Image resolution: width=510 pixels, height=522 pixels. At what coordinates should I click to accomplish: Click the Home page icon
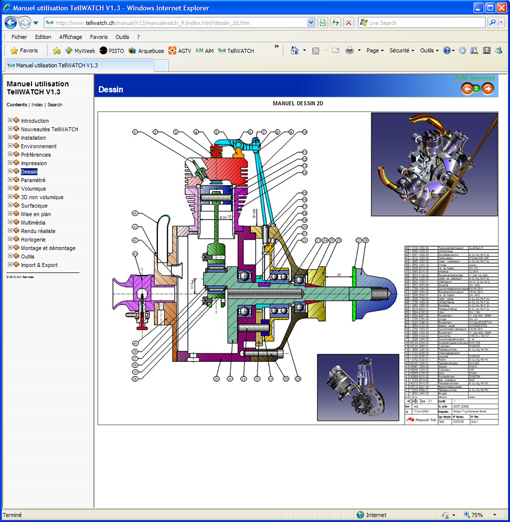295,51
